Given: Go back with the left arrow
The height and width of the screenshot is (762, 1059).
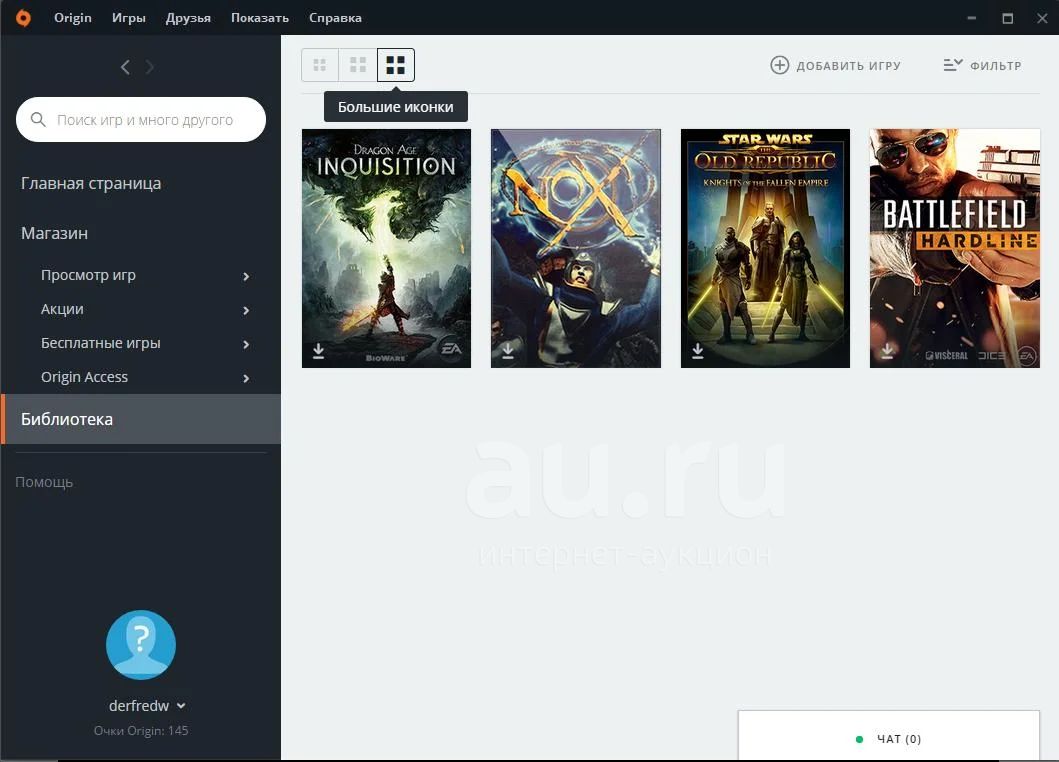Looking at the screenshot, I should coord(125,67).
